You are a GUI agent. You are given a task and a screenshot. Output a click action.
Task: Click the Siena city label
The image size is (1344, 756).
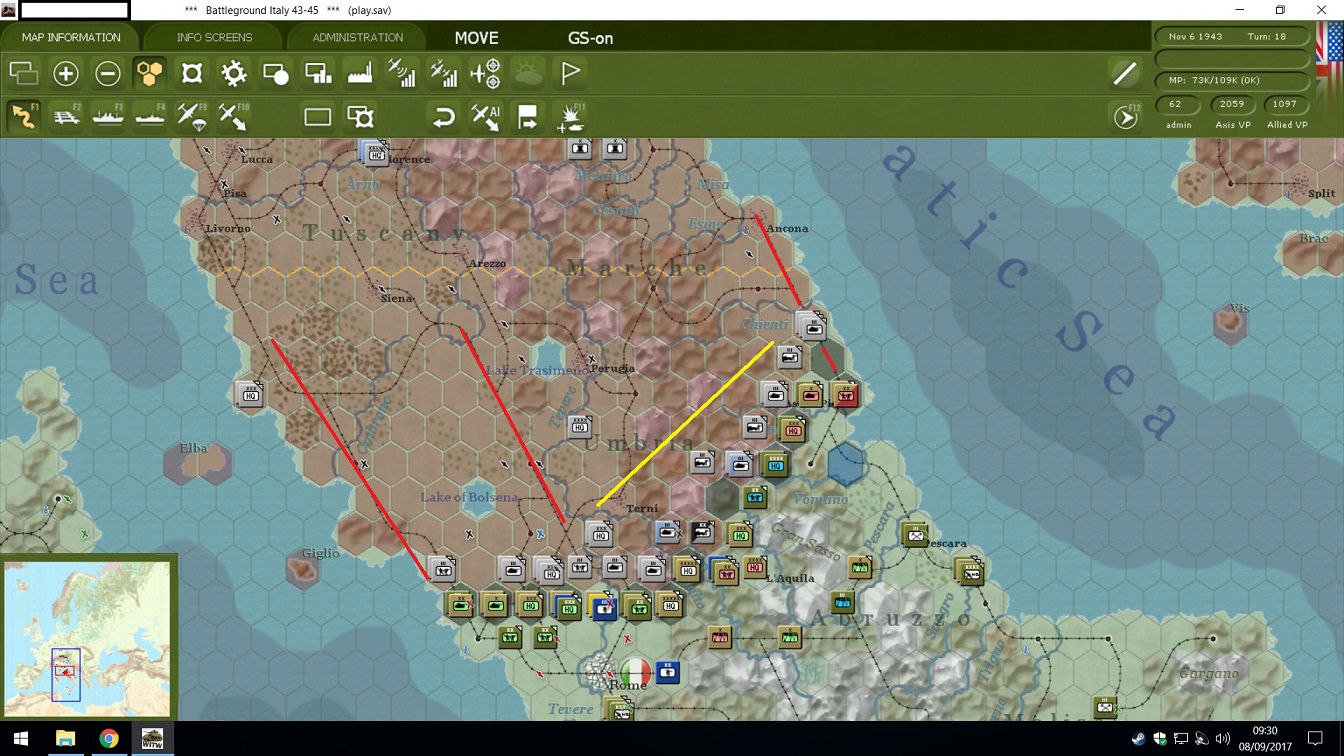click(397, 298)
